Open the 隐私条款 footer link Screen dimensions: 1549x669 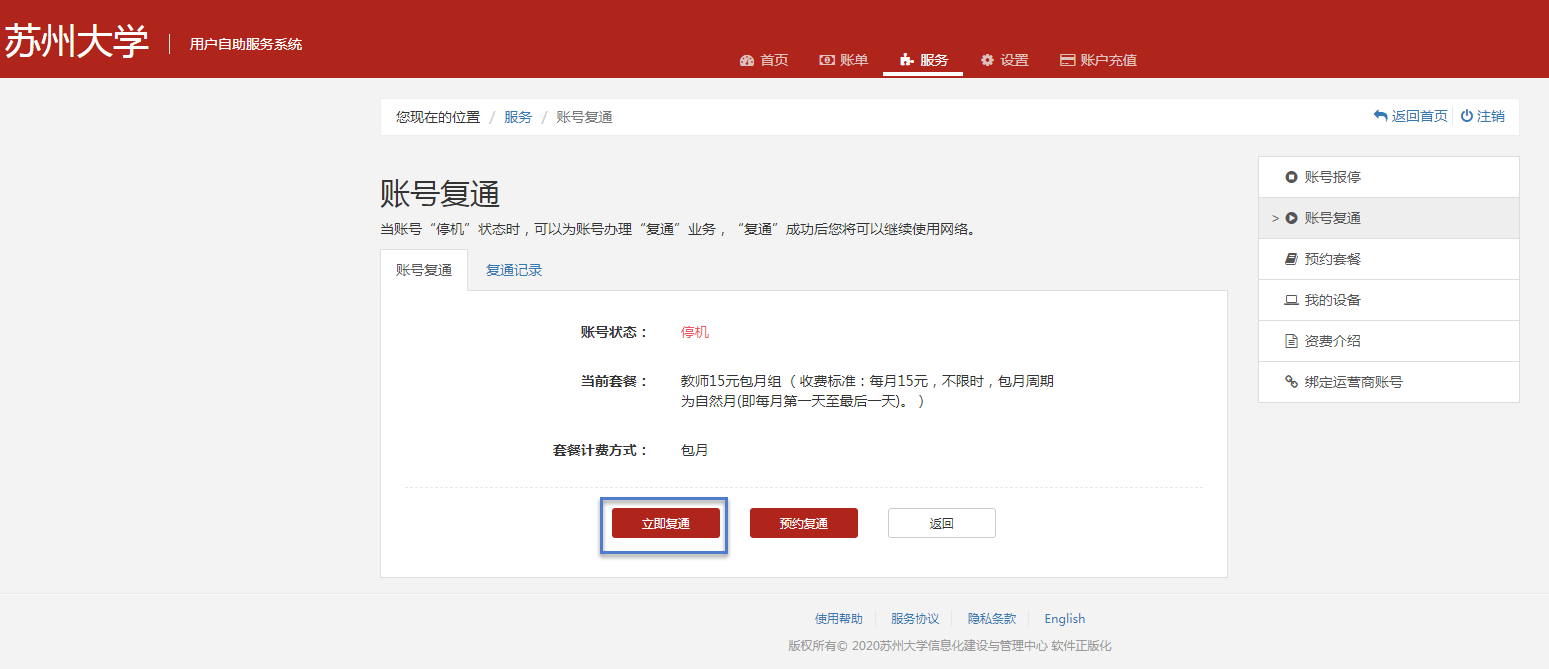[992, 619]
